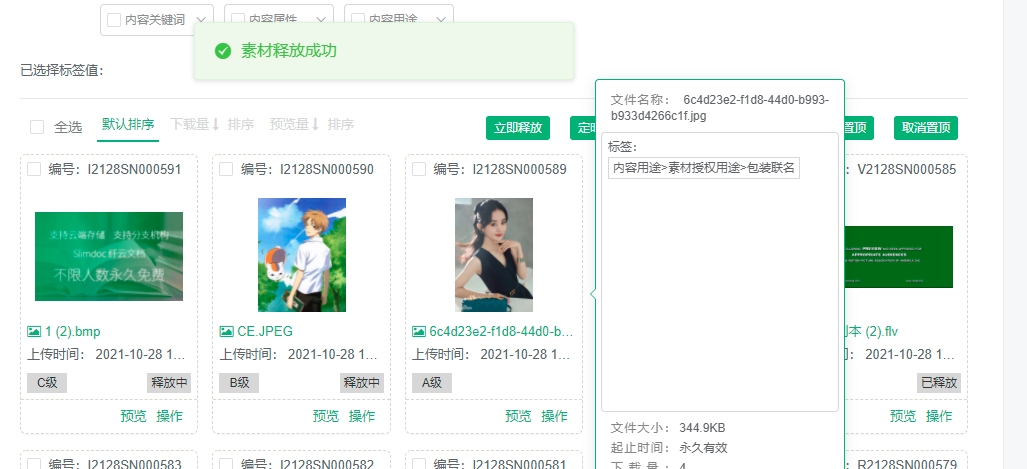Open the 内容用途 dropdown arrow
Screen dimensions: 1027x469
click(x=441, y=20)
